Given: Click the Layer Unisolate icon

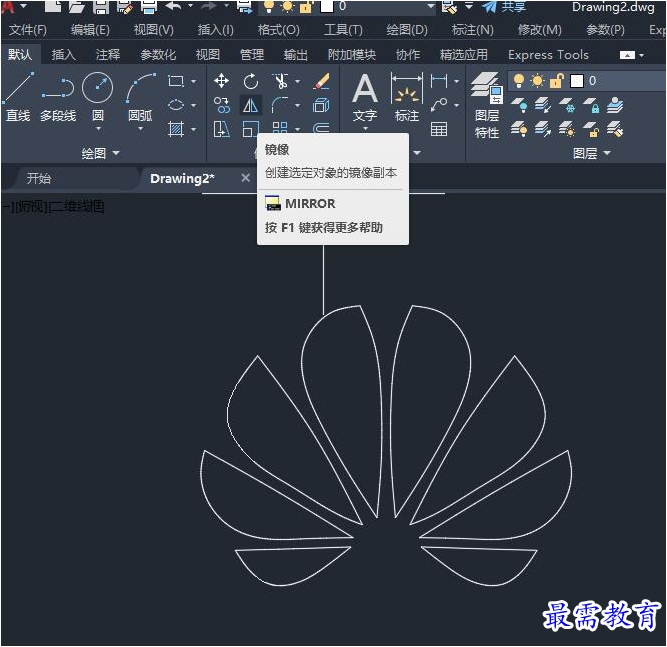Looking at the screenshot, I should click(543, 129).
